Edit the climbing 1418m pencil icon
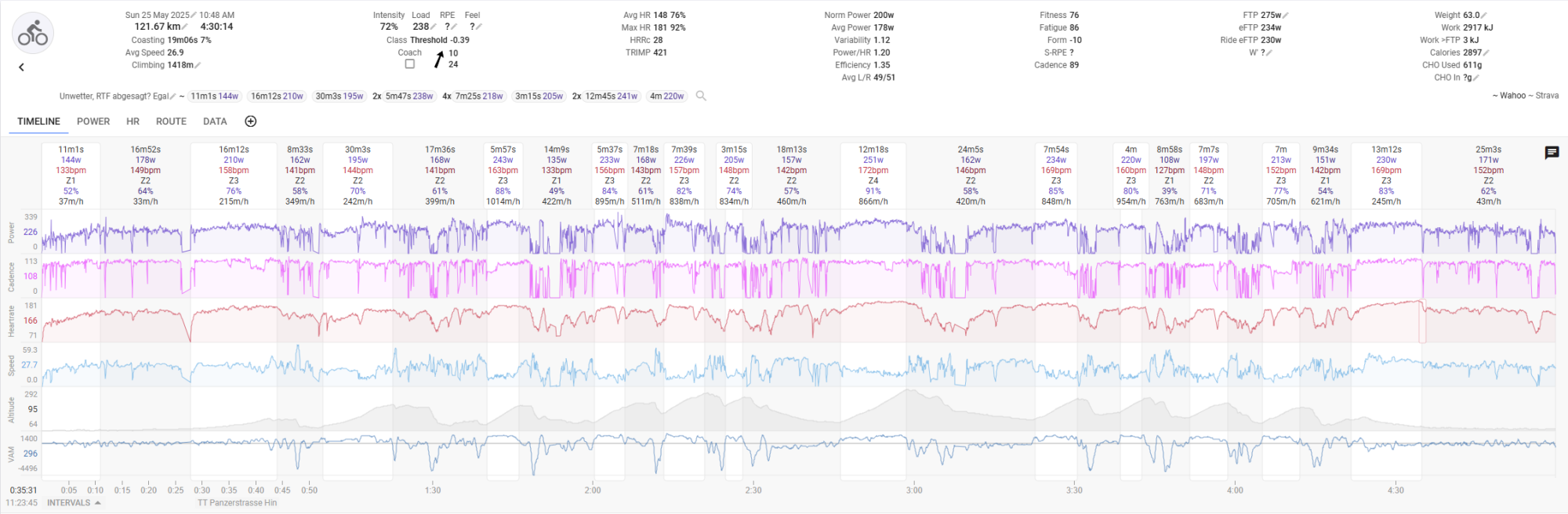This screenshot has width=1568, height=514. tap(198, 66)
